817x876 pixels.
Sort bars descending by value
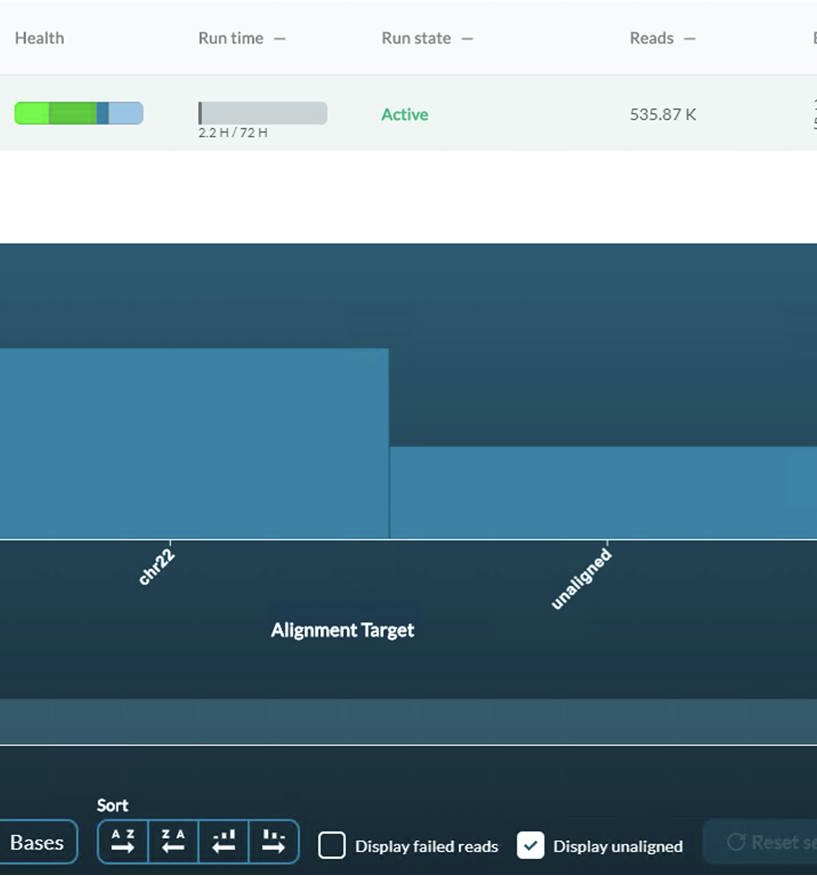(x=273, y=841)
